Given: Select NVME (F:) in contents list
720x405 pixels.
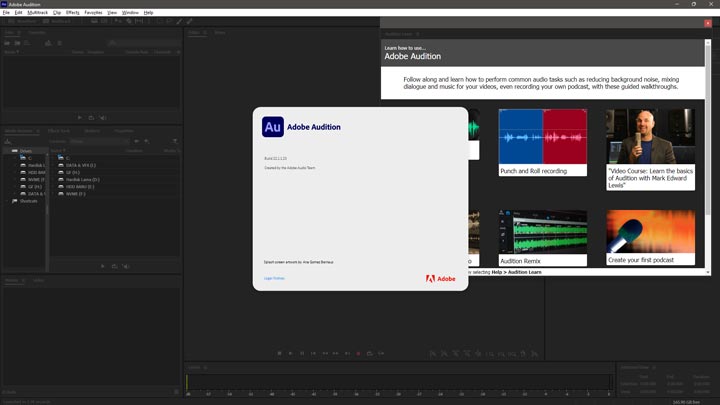Looking at the screenshot, I should [75, 194].
